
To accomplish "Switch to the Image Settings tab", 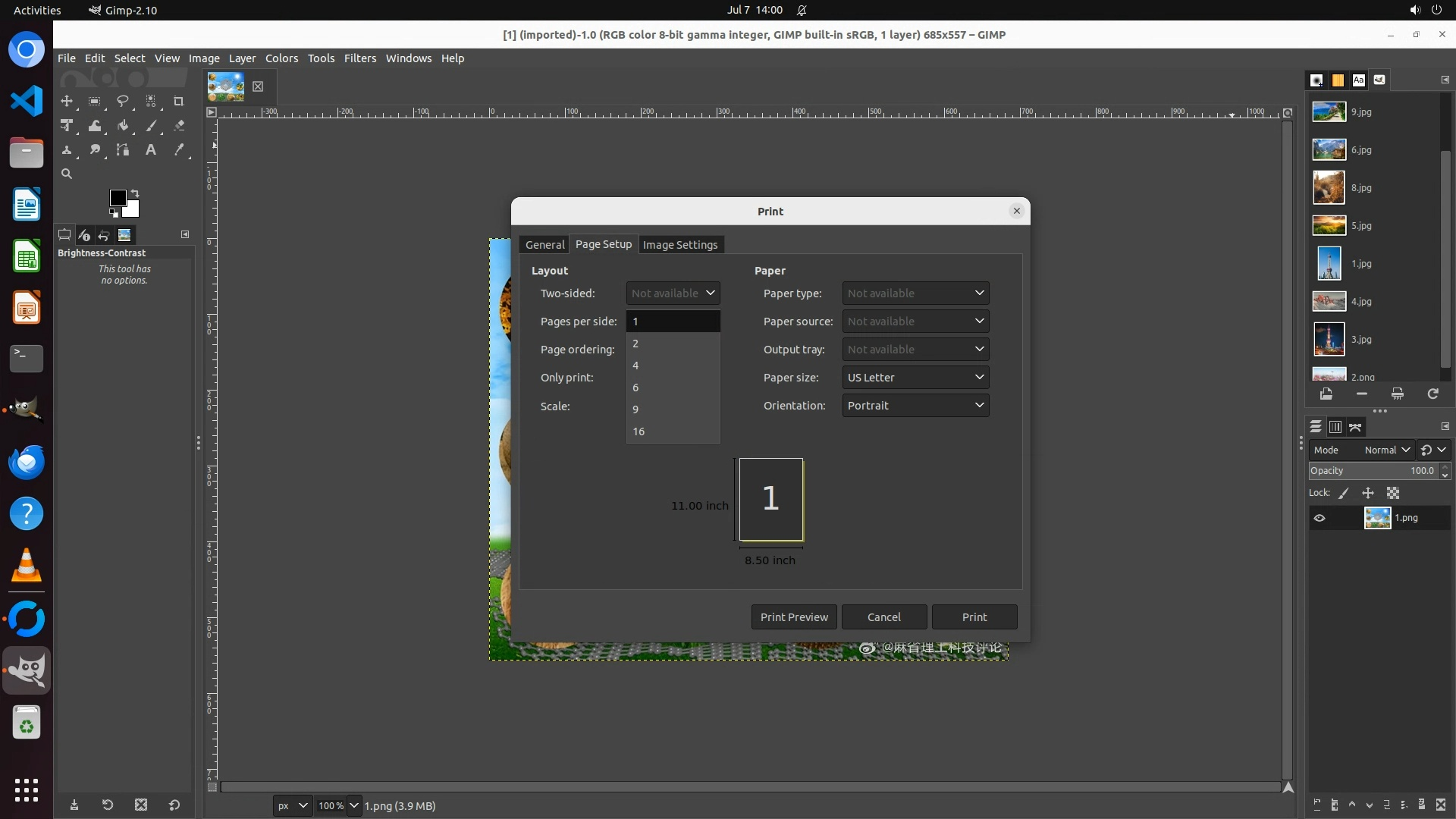I will click(x=679, y=245).
